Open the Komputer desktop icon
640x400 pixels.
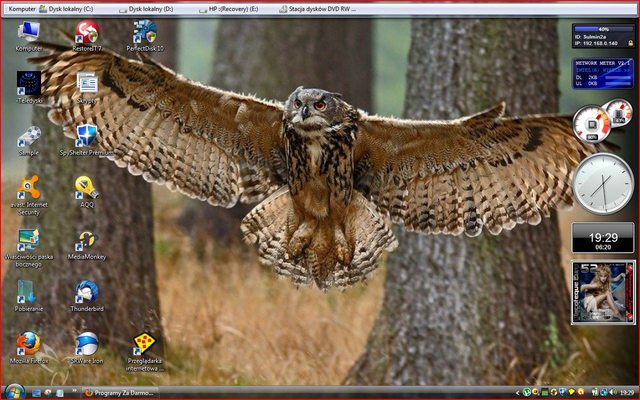pyautogui.click(x=28, y=33)
